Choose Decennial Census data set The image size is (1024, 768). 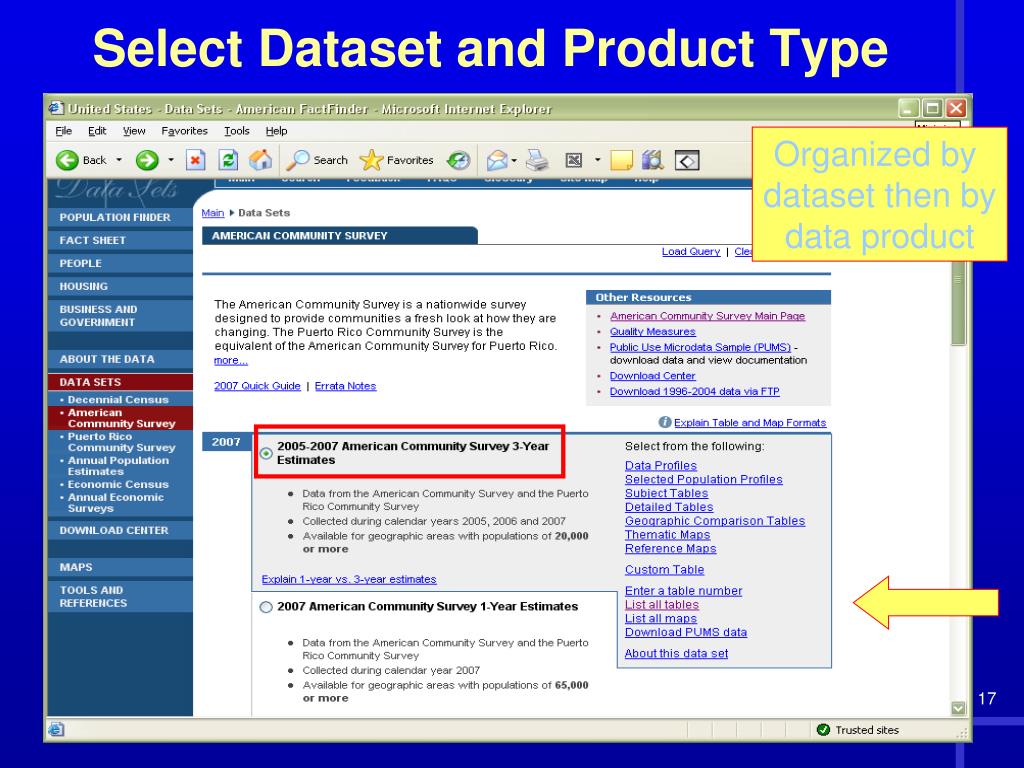click(x=118, y=400)
